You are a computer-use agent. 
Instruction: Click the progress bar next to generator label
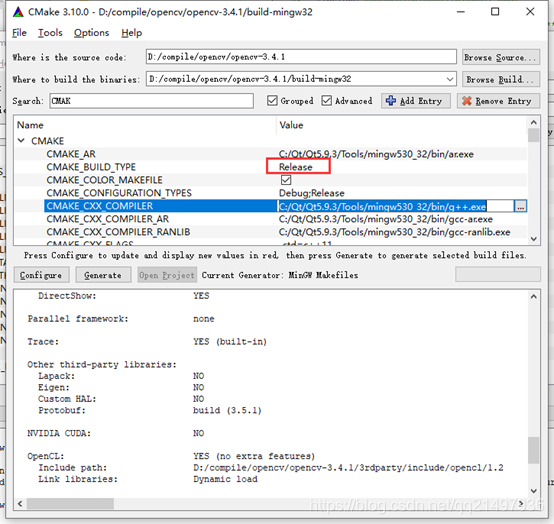coord(498,275)
